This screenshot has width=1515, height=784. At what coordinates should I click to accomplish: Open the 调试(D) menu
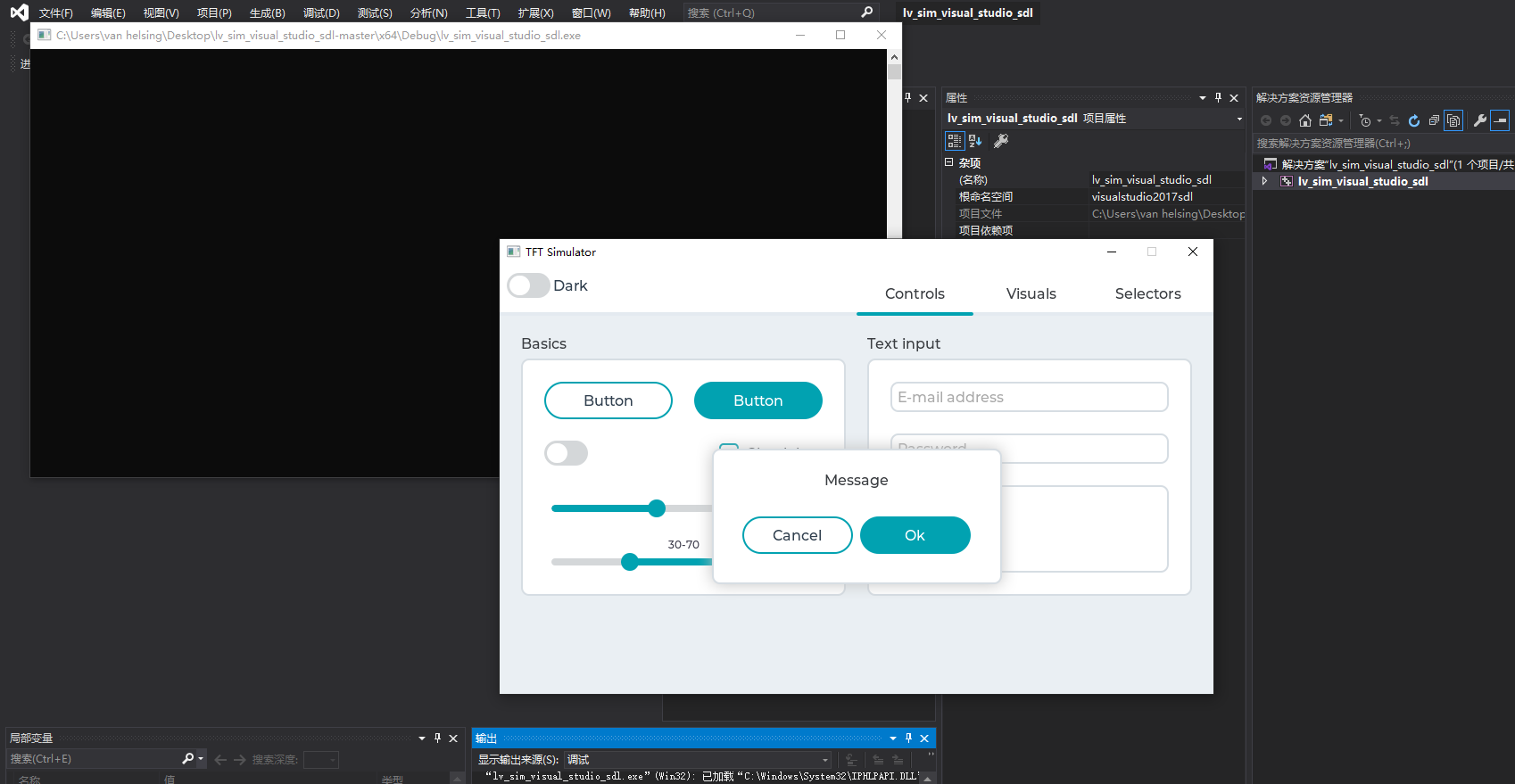point(321,12)
